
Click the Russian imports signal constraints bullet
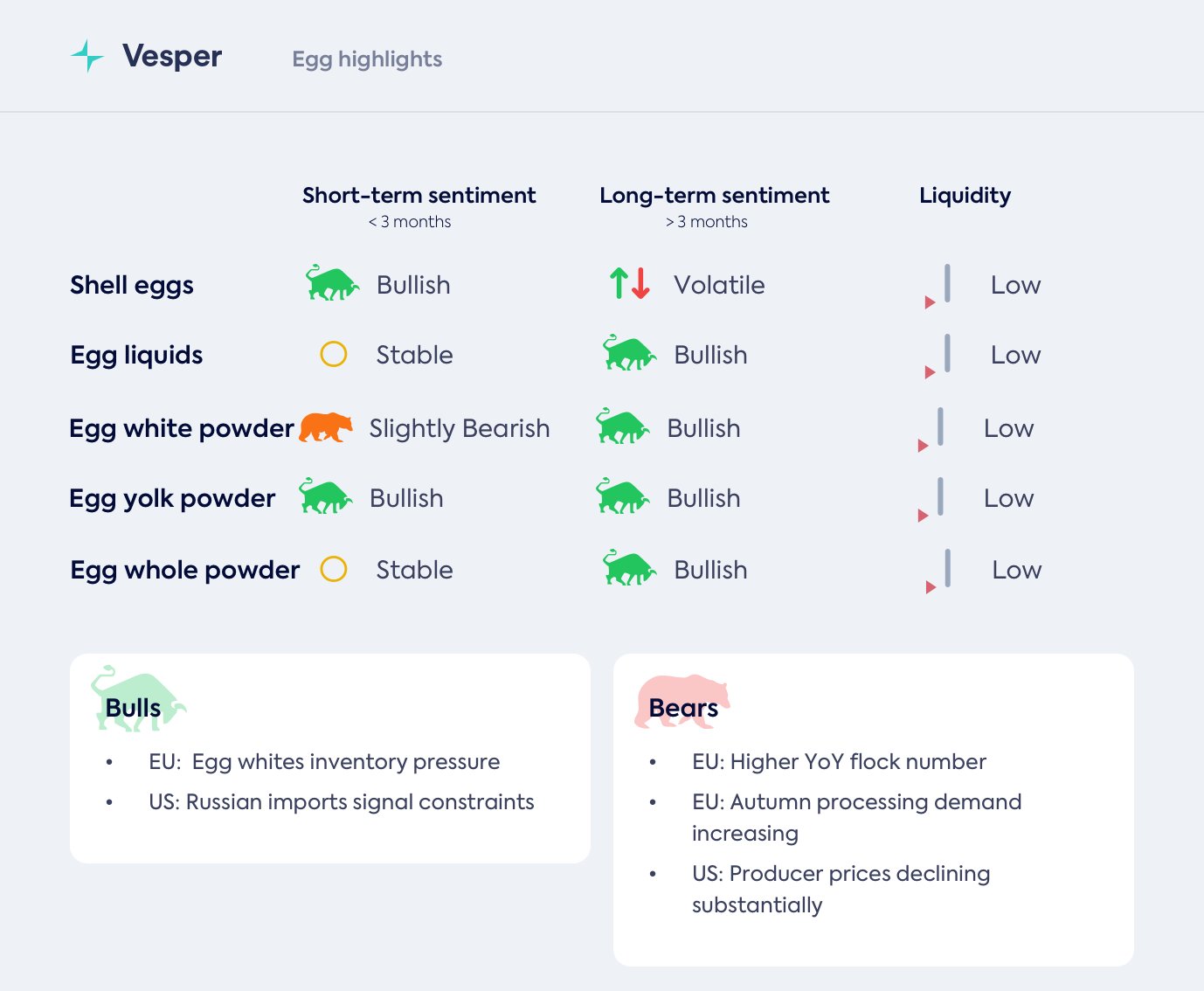pos(341,802)
